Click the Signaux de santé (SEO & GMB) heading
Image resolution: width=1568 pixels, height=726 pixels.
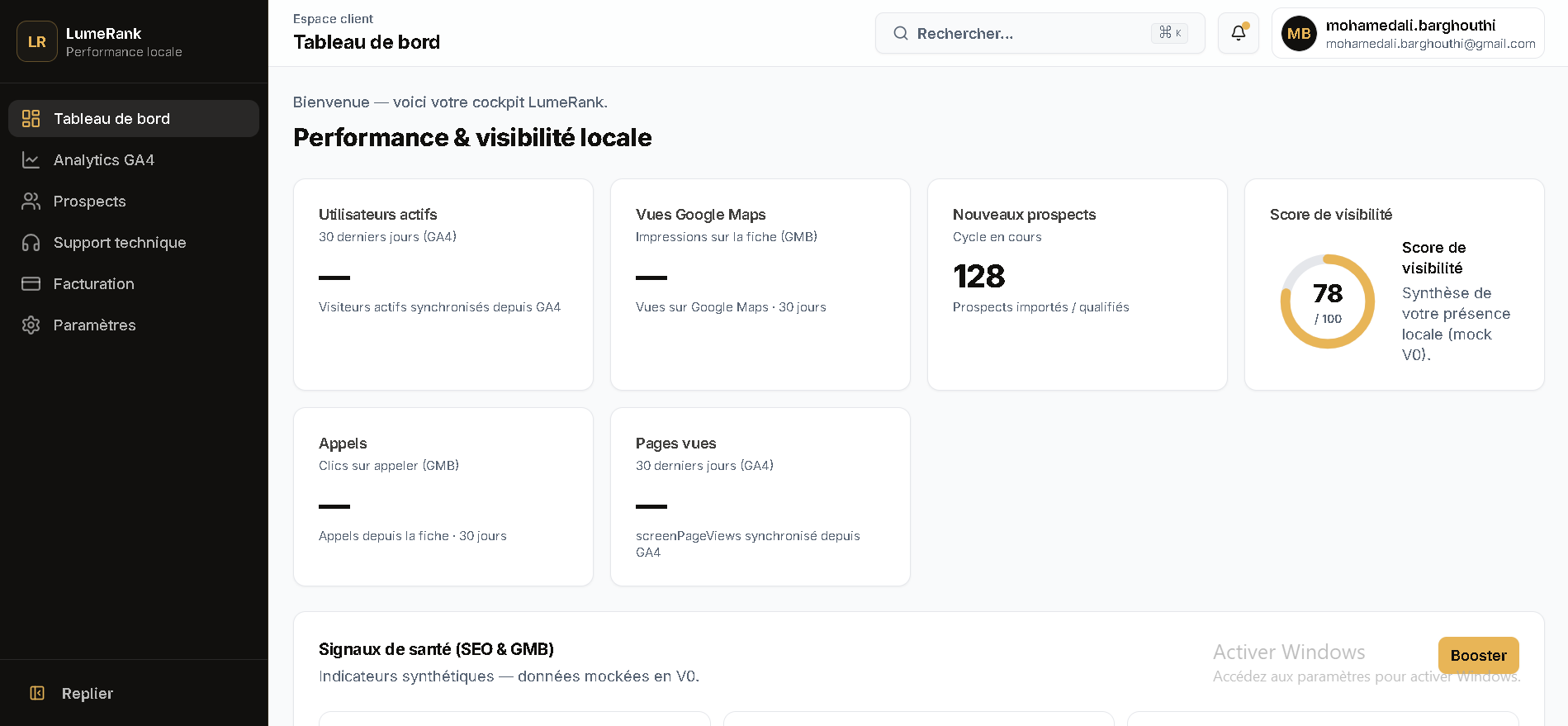(436, 649)
